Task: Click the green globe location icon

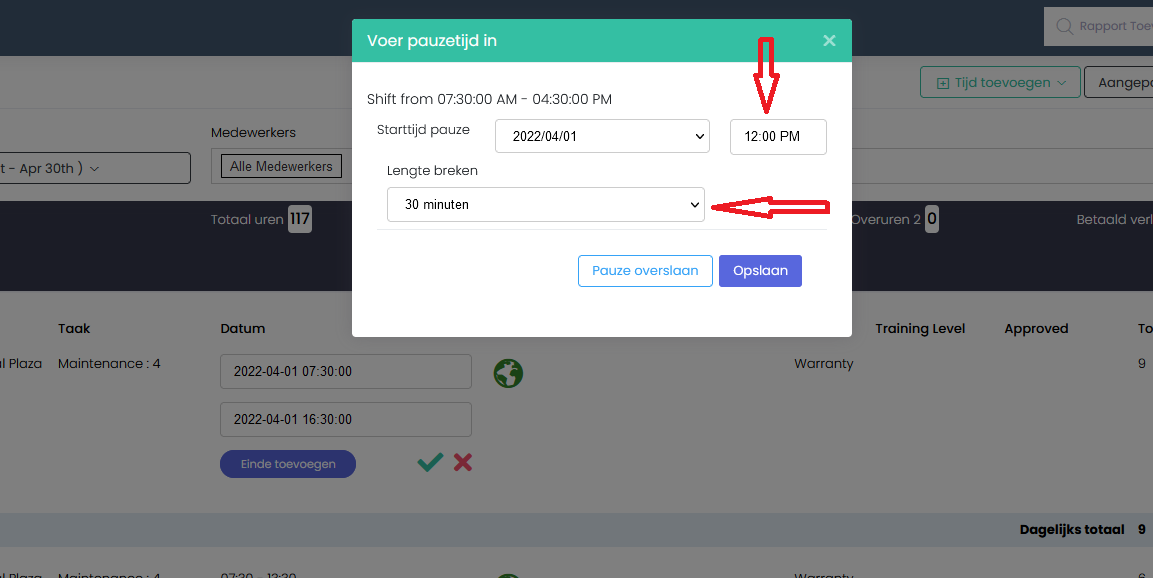Action: (x=509, y=373)
